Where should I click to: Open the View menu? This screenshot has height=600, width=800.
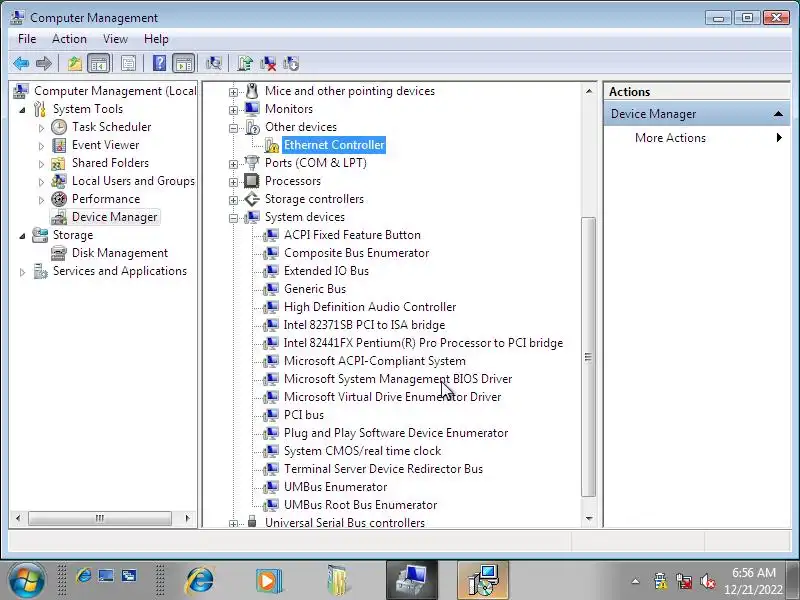[x=115, y=39]
